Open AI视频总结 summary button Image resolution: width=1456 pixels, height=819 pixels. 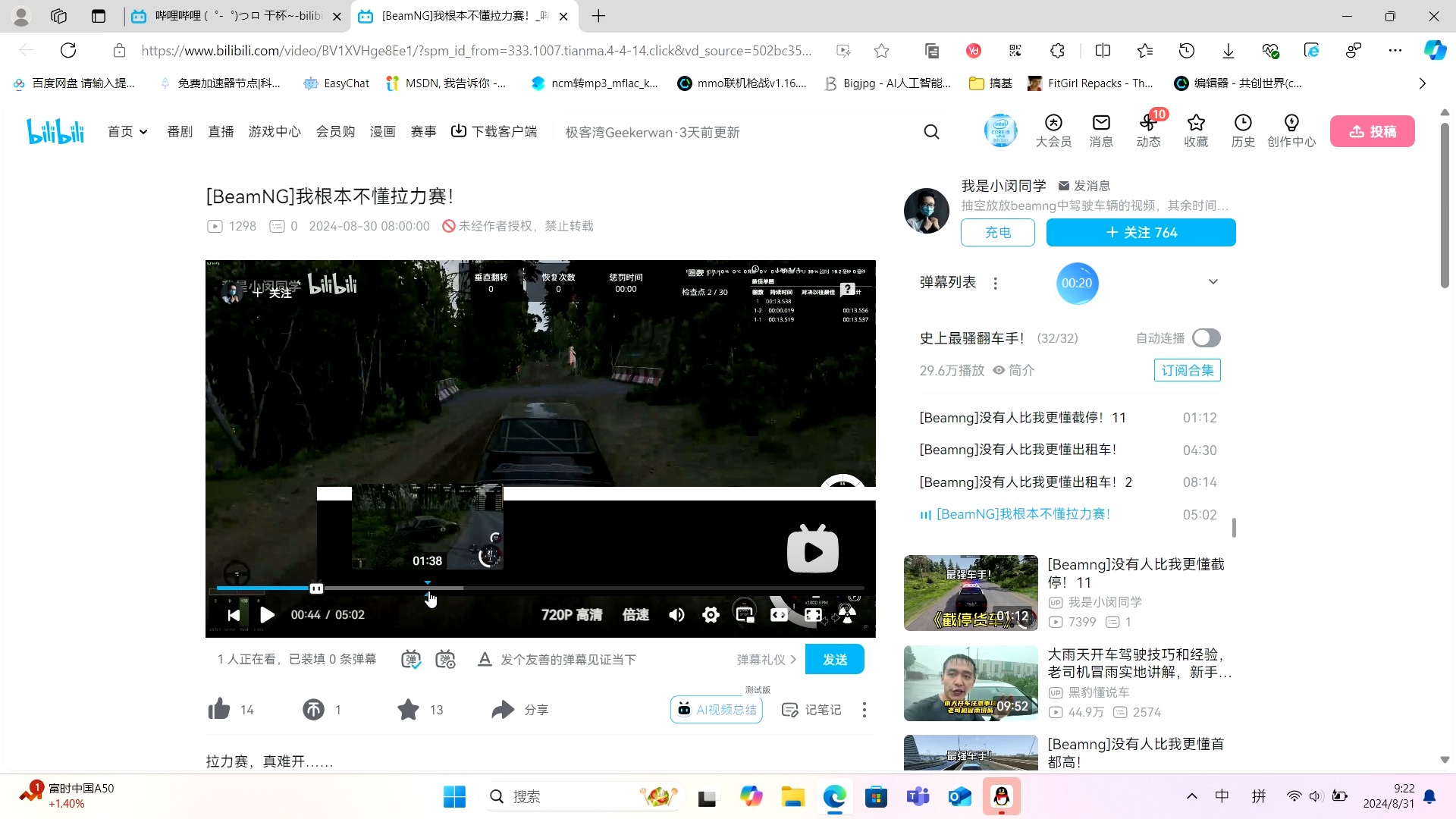pos(716,710)
